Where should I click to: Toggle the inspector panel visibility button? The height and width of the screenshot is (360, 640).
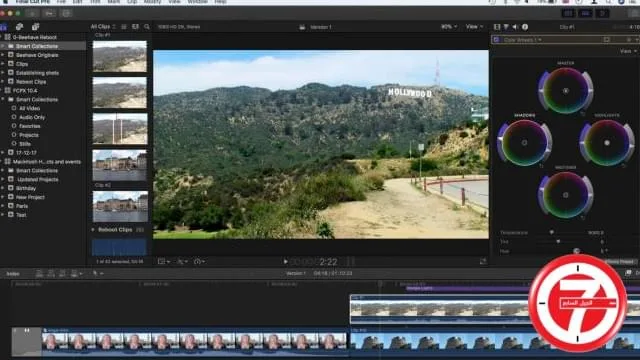click(602, 13)
